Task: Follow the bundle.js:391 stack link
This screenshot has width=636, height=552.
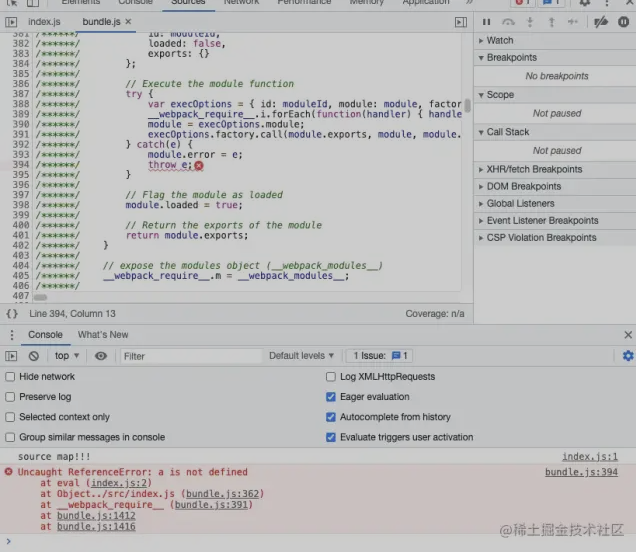Action: tap(211, 505)
